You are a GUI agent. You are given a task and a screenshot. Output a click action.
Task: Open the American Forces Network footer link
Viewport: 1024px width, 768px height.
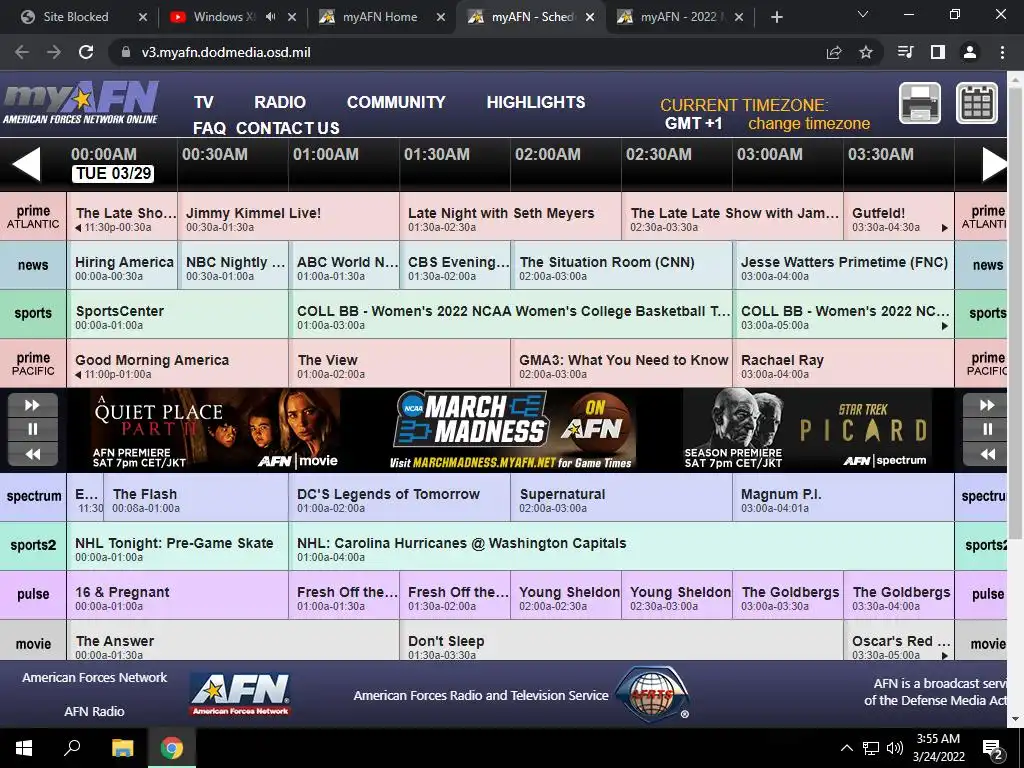tap(95, 677)
